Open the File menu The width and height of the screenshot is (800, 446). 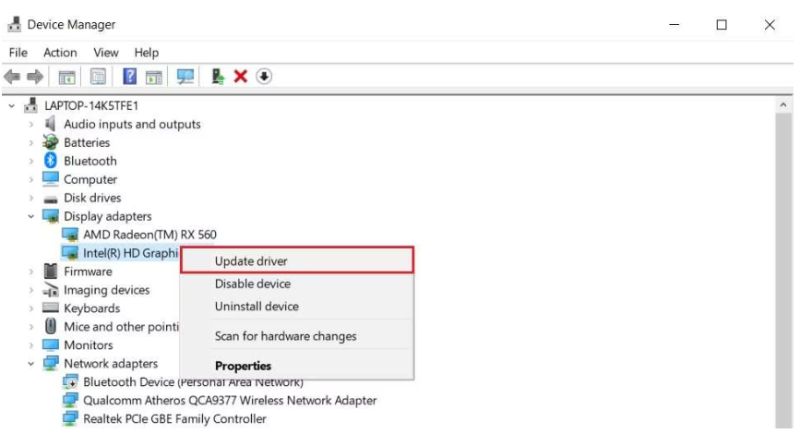pyautogui.click(x=18, y=53)
